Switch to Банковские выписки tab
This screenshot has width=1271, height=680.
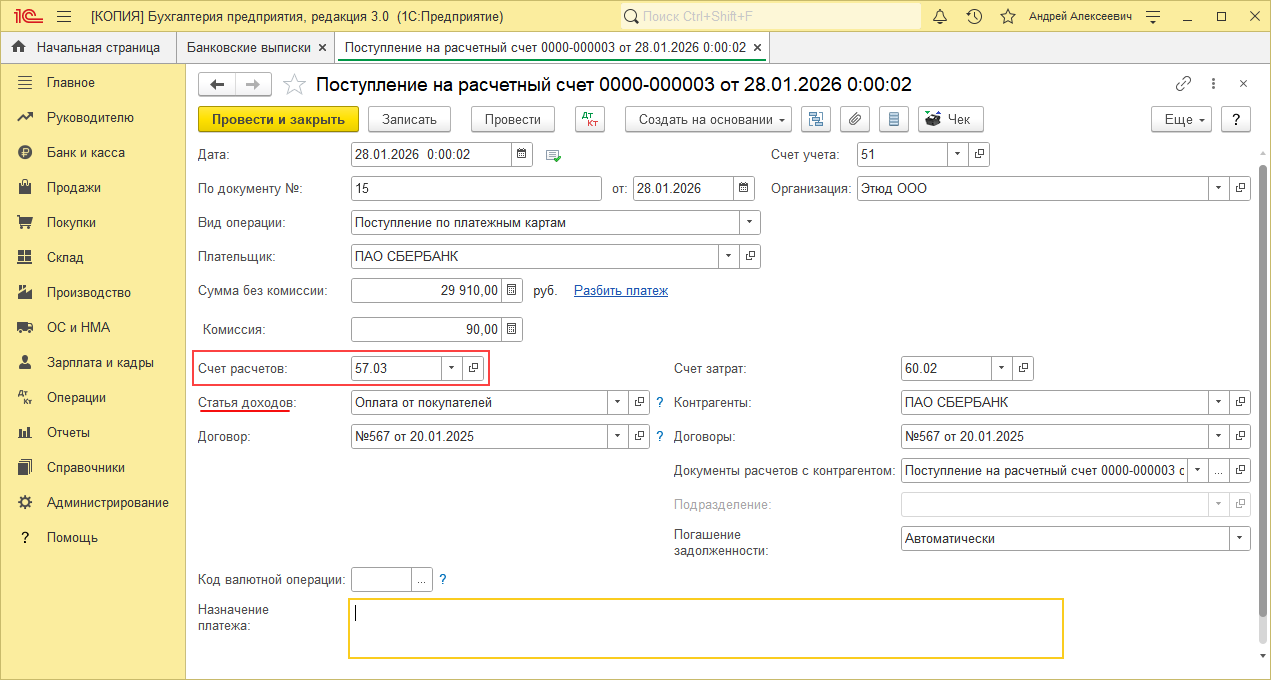pyautogui.click(x=250, y=47)
